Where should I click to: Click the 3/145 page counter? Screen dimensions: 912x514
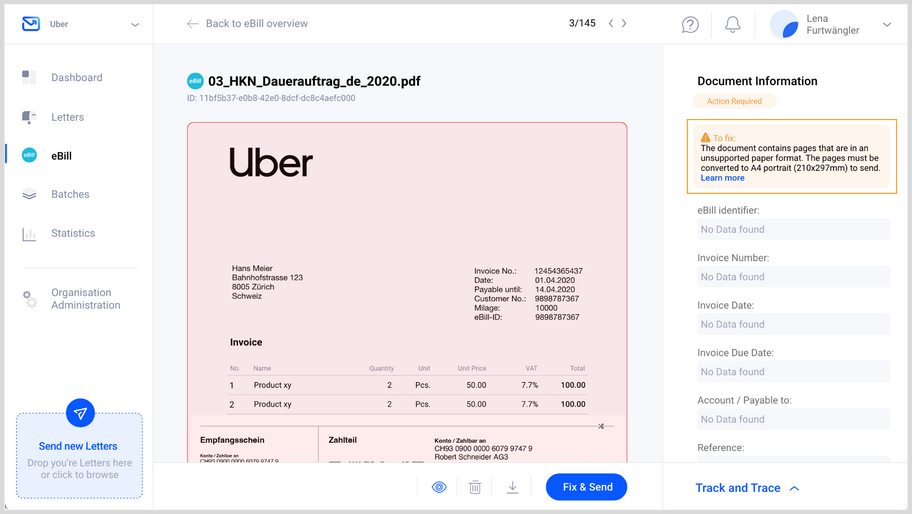[582, 23]
